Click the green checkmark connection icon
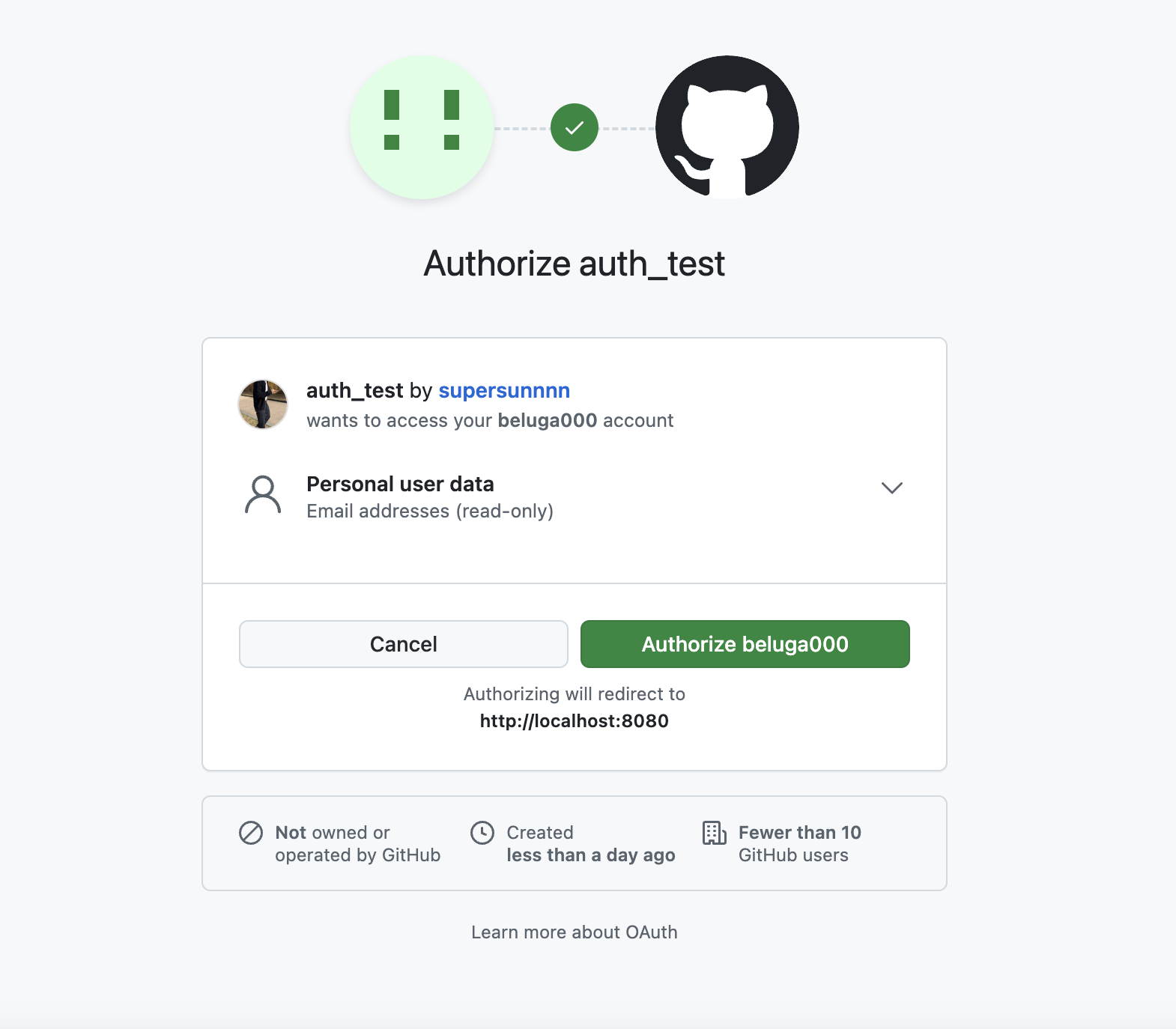The width and height of the screenshot is (1176, 1029). coord(575,127)
